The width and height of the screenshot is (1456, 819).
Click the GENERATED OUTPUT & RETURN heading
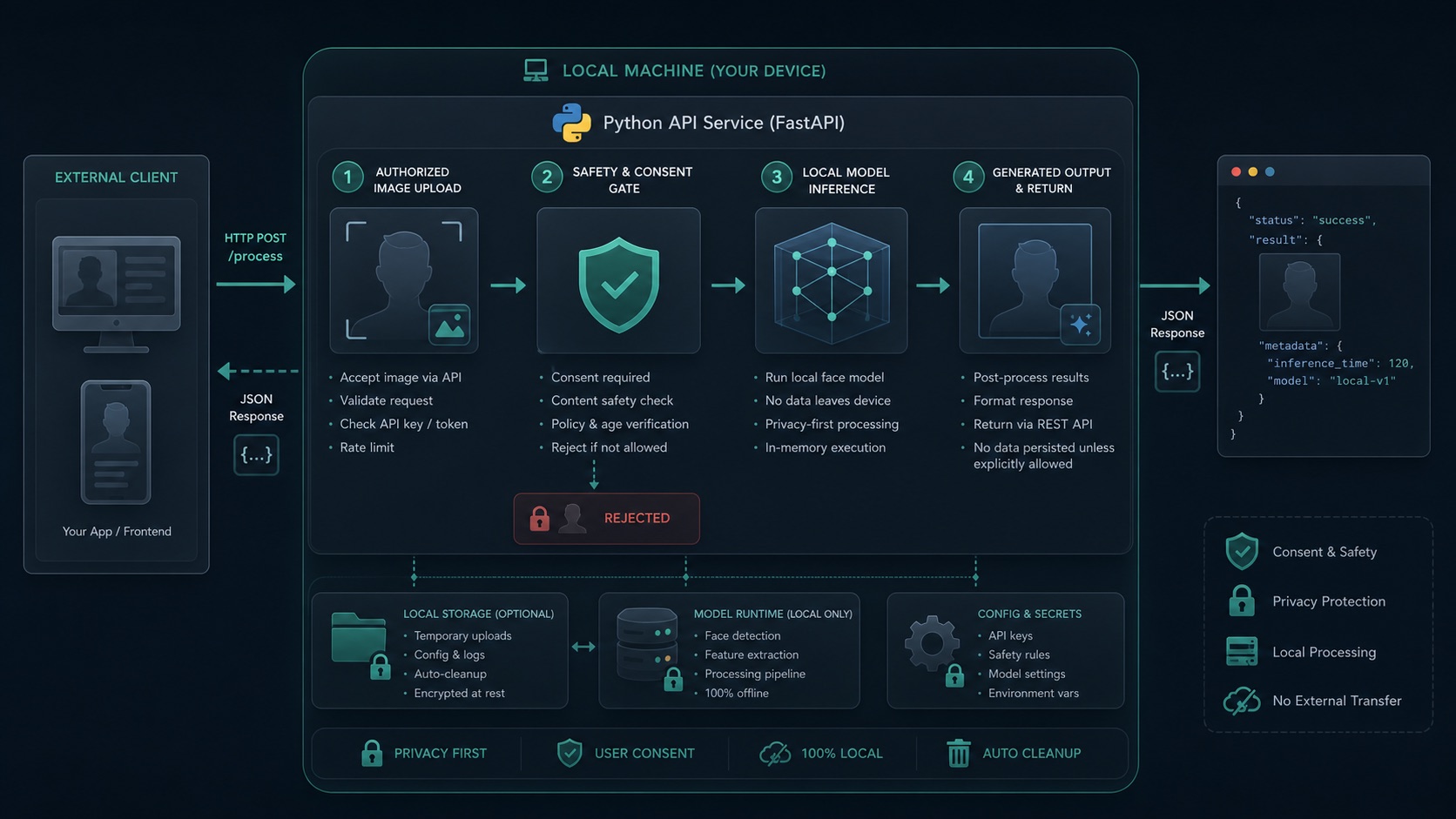tap(1051, 180)
